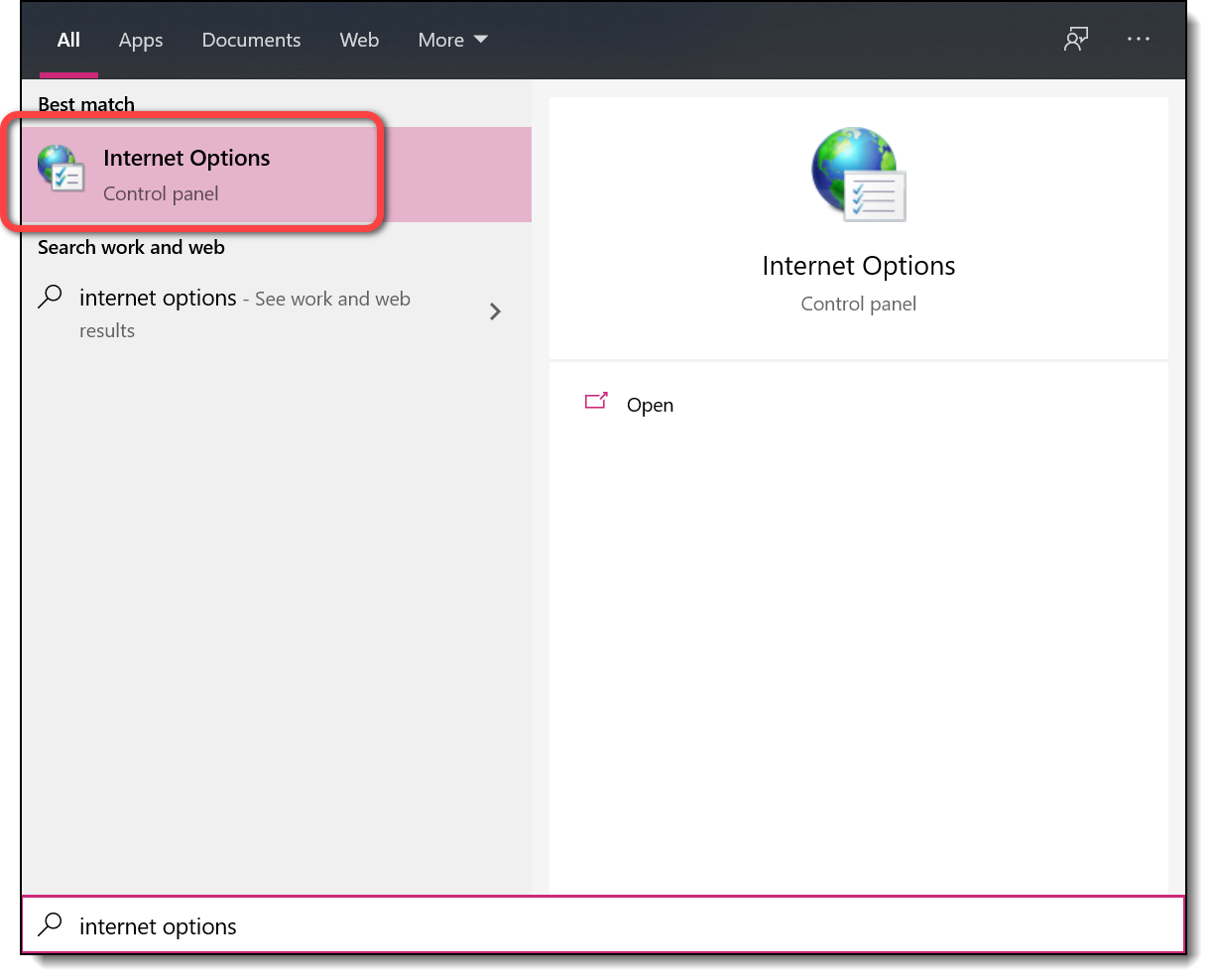Click the Control panel label in preview pane
Screen dimensions: 1212x980
click(x=858, y=305)
